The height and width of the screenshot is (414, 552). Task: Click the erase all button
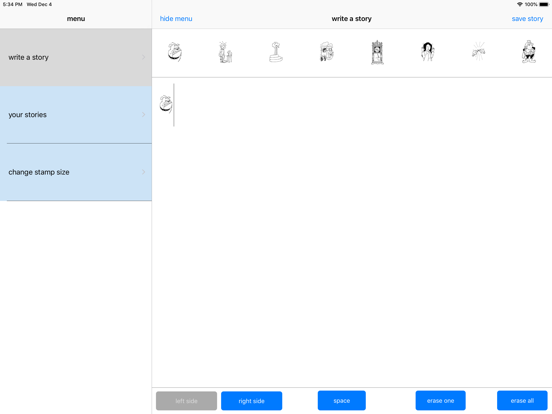[522, 401]
